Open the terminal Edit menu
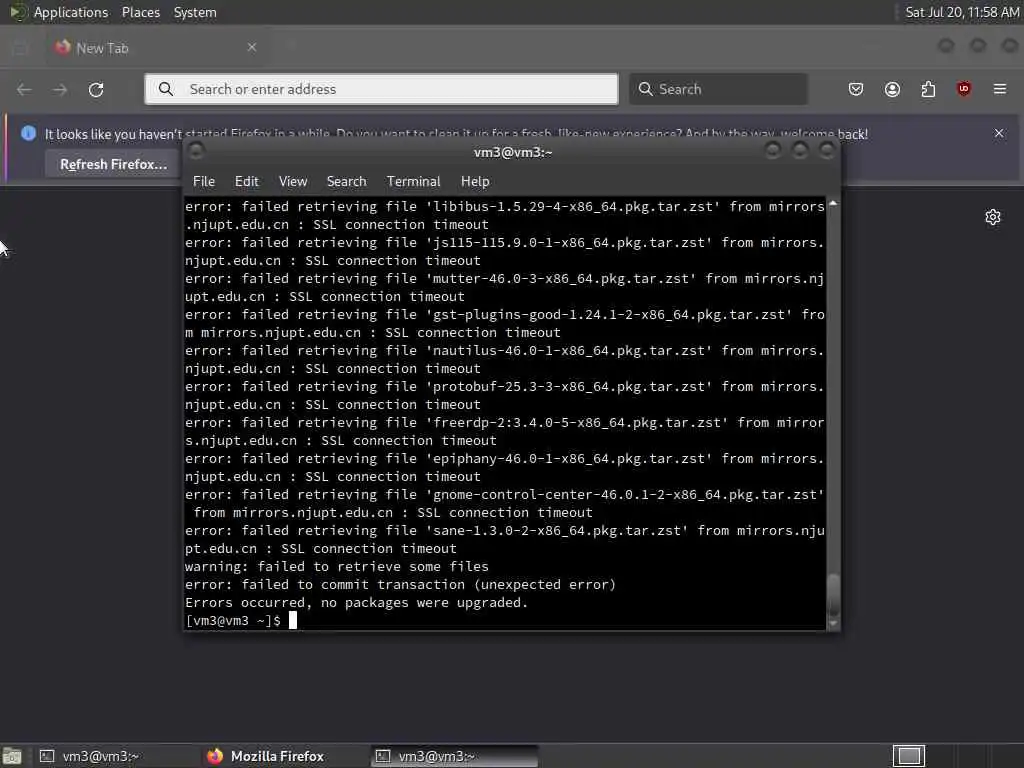This screenshot has height=768, width=1024. pos(246,182)
